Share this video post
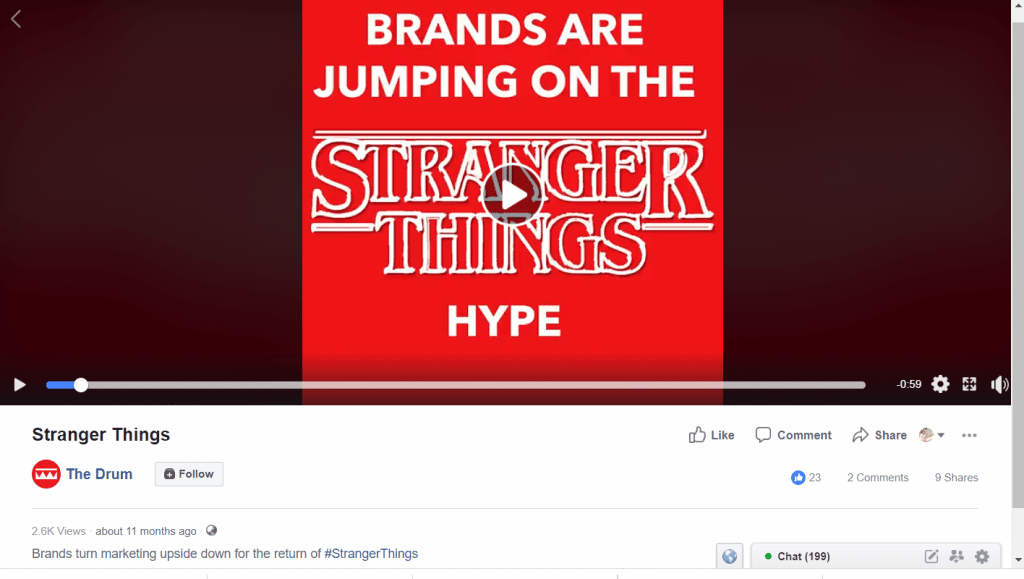The height and width of the screenshot is (579, 1024). 879,435
